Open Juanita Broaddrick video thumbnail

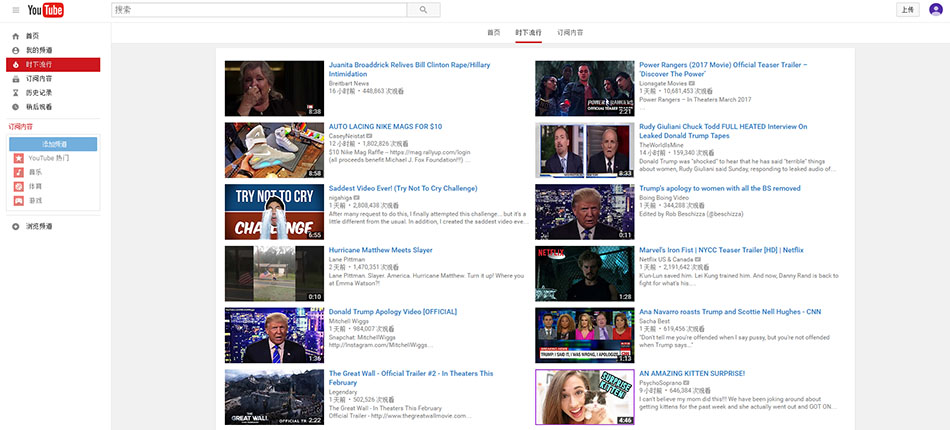(x=274, y=88)
